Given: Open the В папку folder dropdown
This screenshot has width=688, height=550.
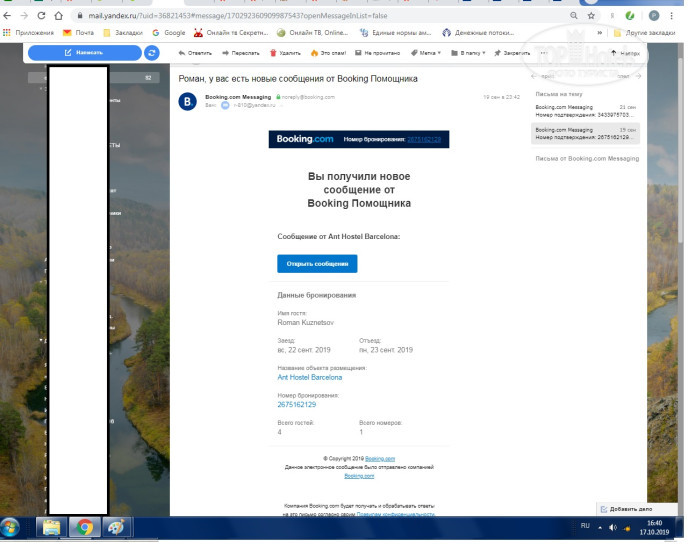Looking at the screenshot, I should pyautogui.click(x=468, y=52).
